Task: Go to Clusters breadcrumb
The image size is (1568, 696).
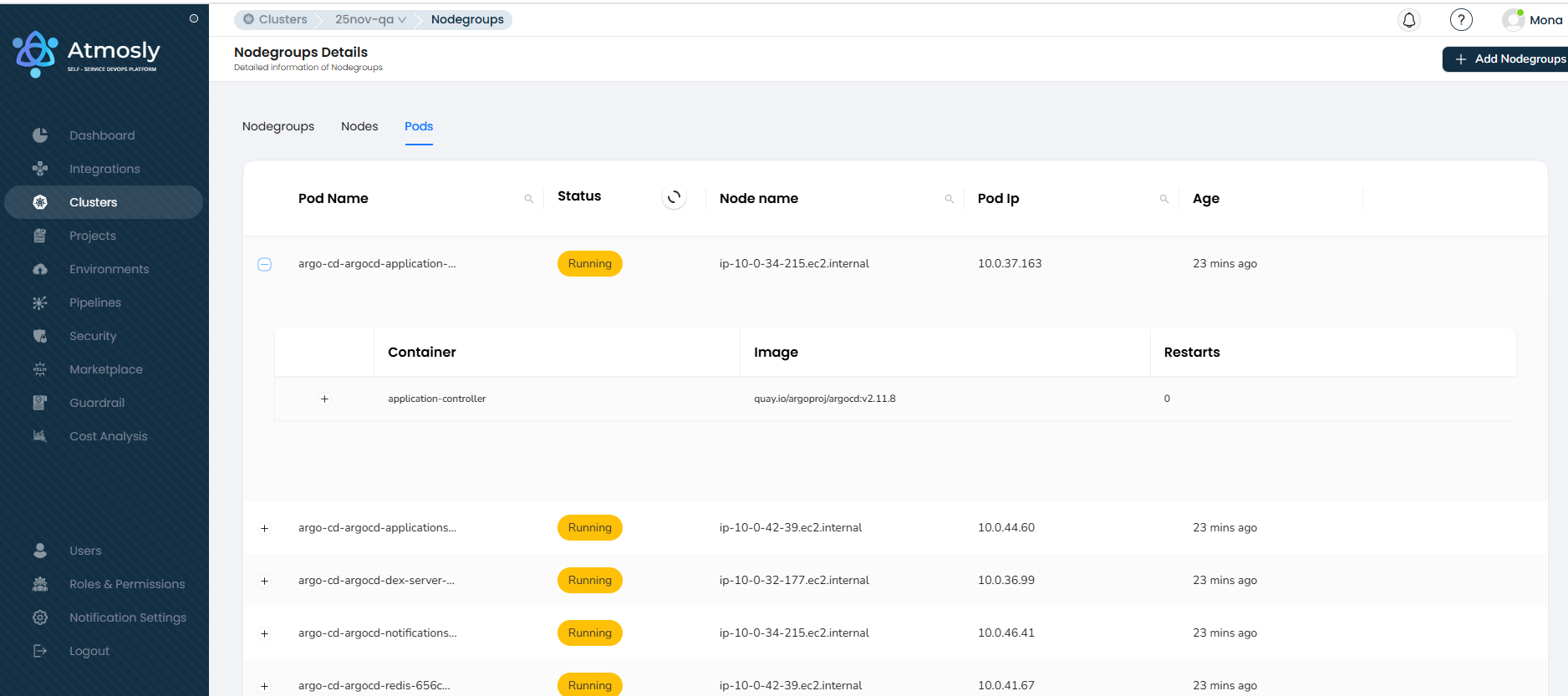Action: (275, 19)
